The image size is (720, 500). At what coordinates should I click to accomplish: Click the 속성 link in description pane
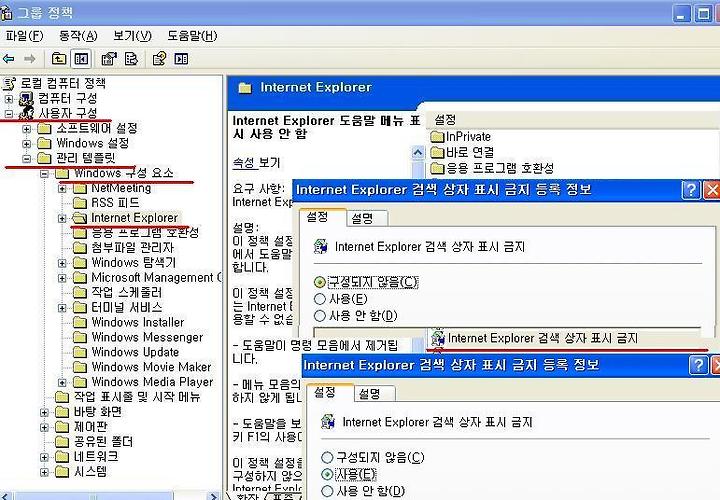(x=243, y=163)
